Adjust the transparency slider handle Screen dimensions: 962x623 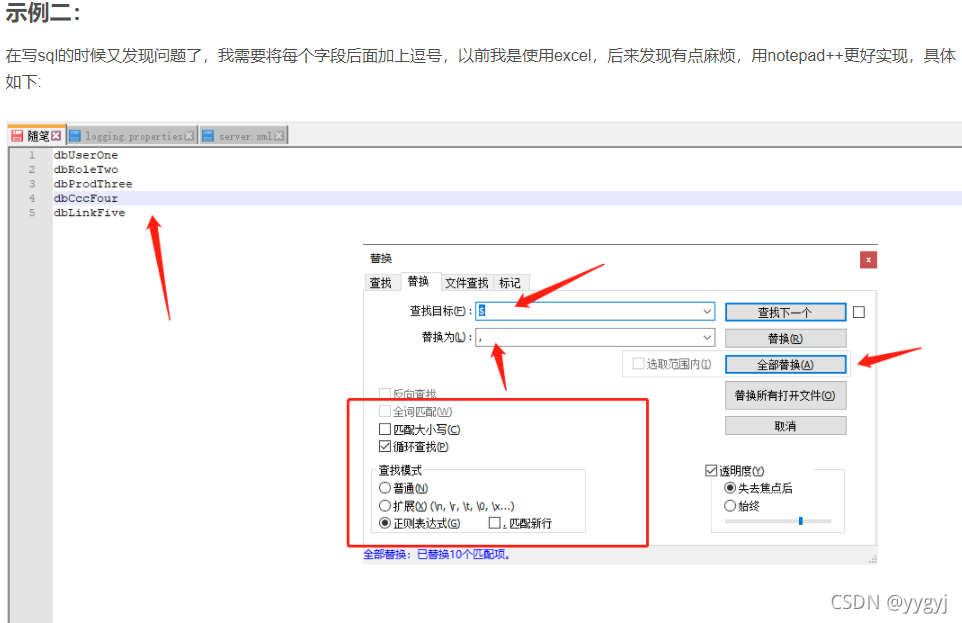click(x=800, y=521)
